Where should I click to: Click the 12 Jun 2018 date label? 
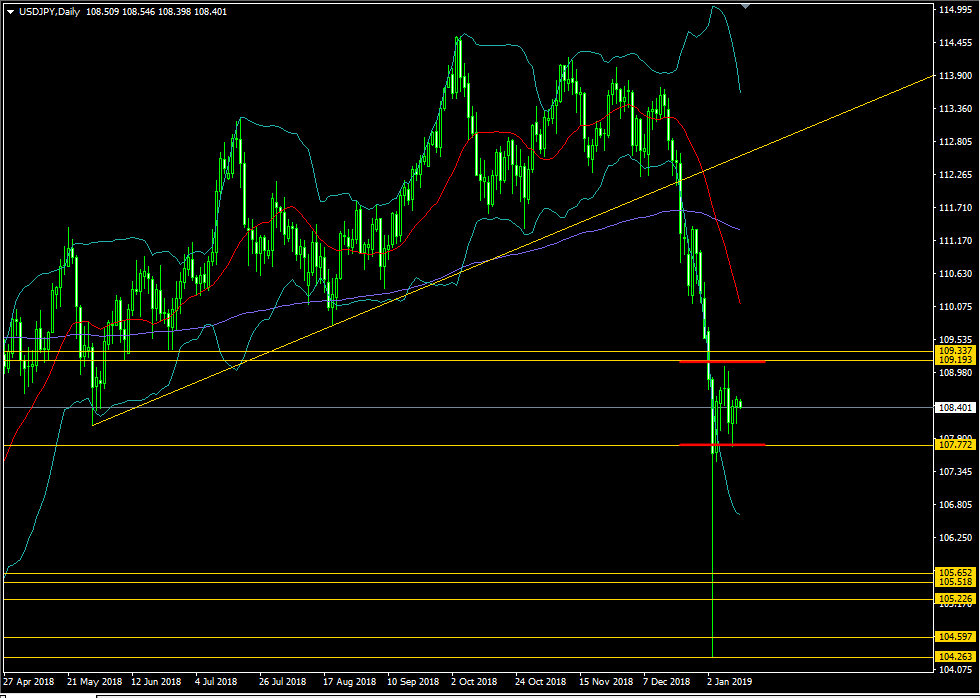tap(156, 681)
